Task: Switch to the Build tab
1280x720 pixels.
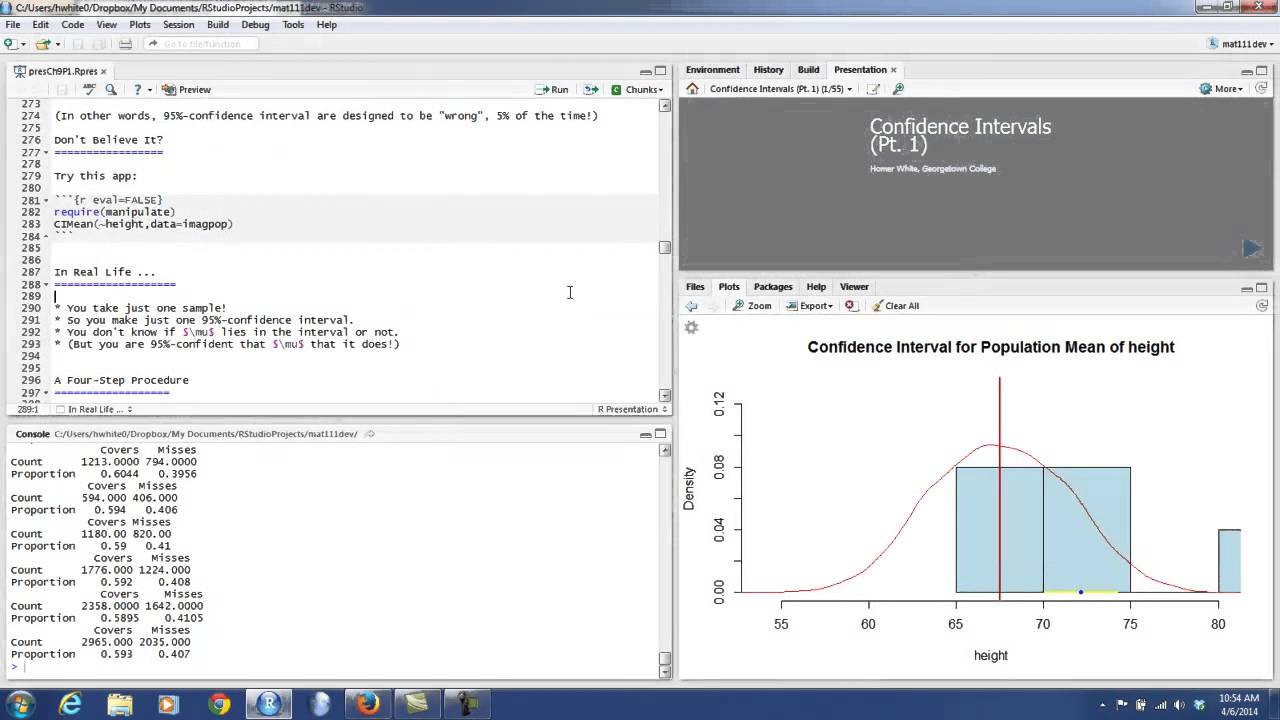Action: [808, 70]
